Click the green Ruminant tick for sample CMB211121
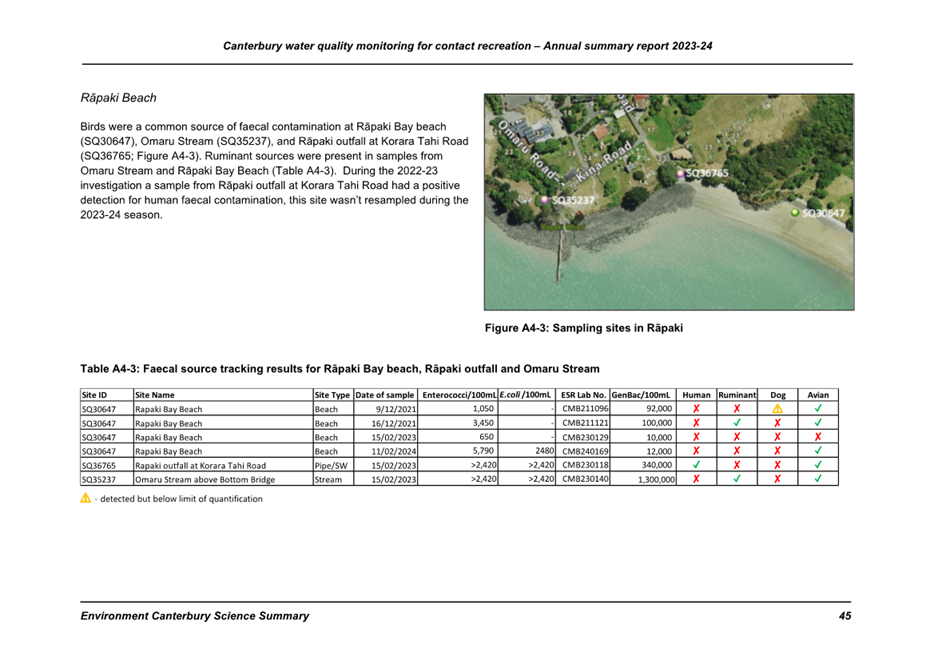The image size is (934, 661). tap(736, 423)
